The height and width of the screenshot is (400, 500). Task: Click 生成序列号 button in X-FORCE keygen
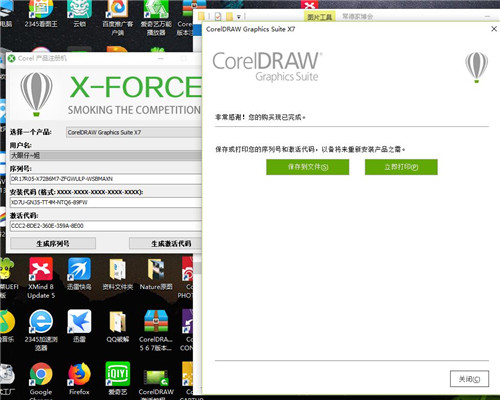point(53,243)
